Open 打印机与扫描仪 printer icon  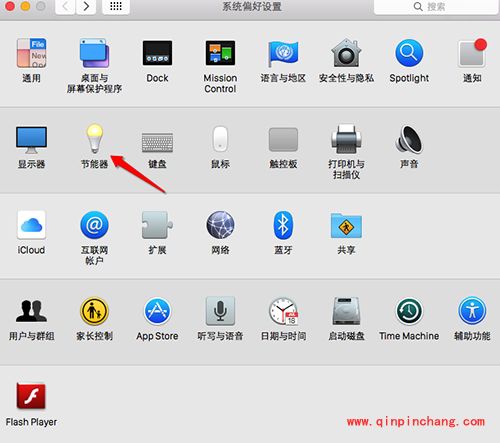346,139
